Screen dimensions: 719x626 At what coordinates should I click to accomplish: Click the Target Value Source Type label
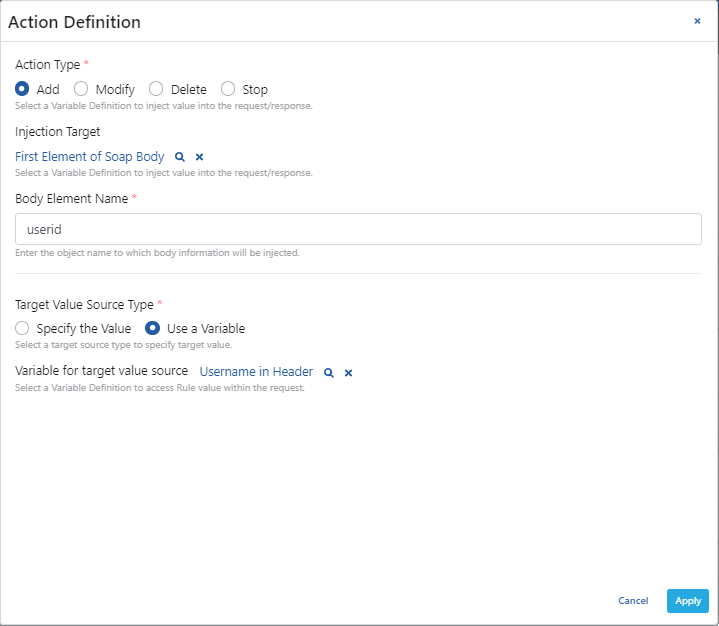[84, 304]
